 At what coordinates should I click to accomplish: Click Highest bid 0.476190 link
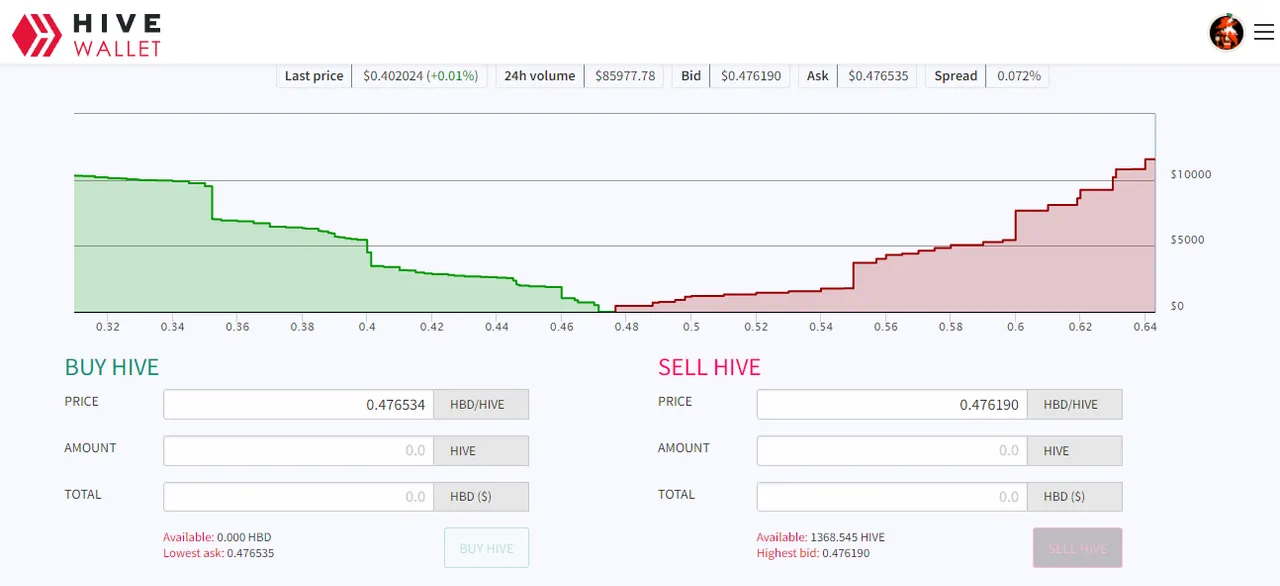click(813, 553)
